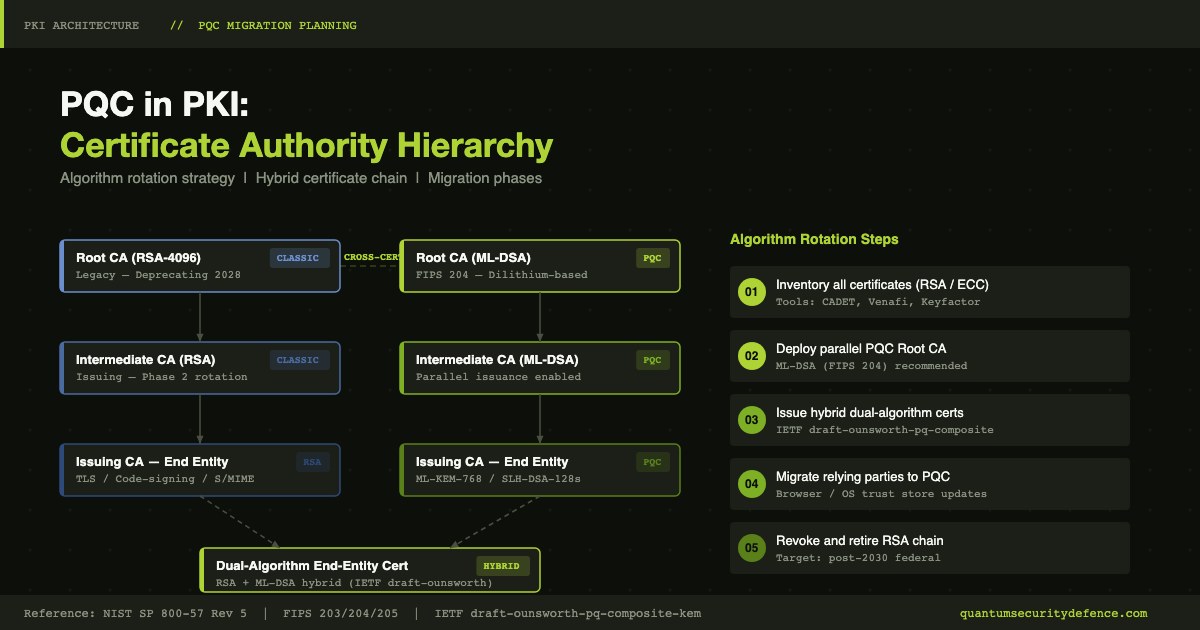Click the CROSS-CERT connector label
This screenshot has width=1200, height=630.
click(372, 257)
